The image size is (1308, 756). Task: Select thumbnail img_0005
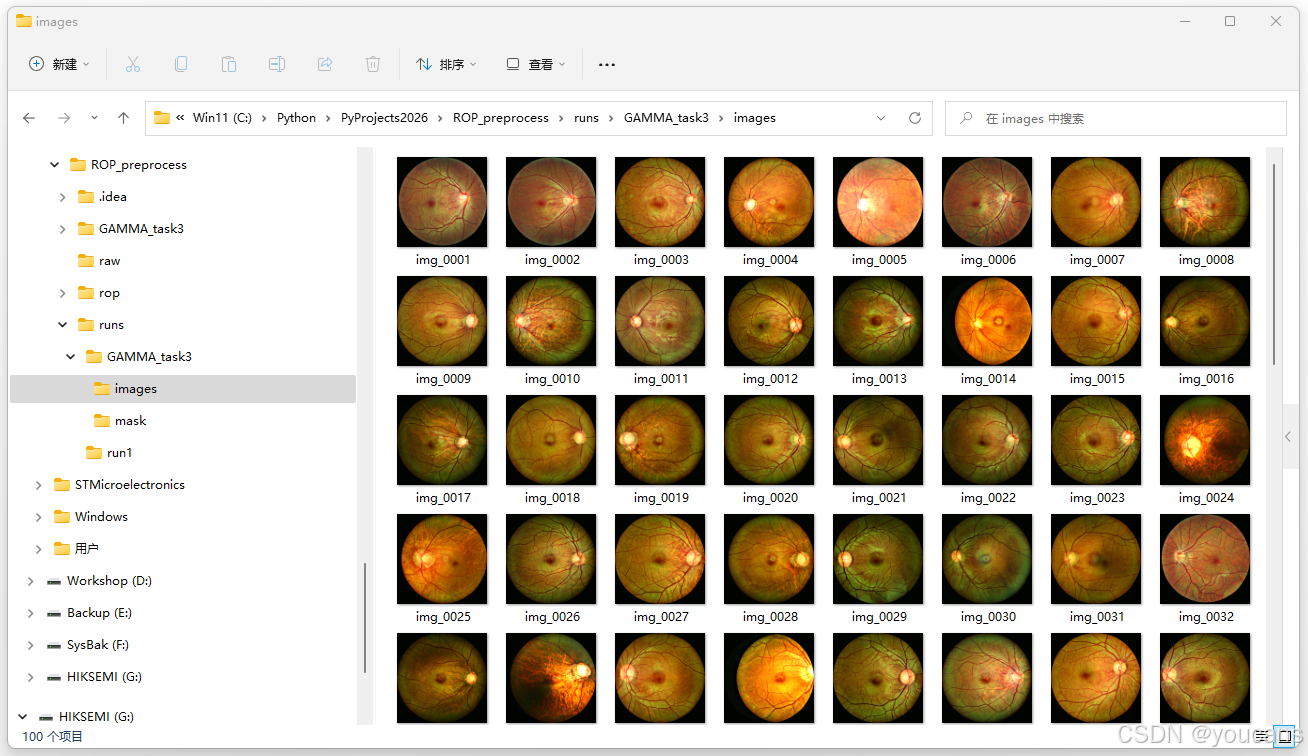[878, 201]
